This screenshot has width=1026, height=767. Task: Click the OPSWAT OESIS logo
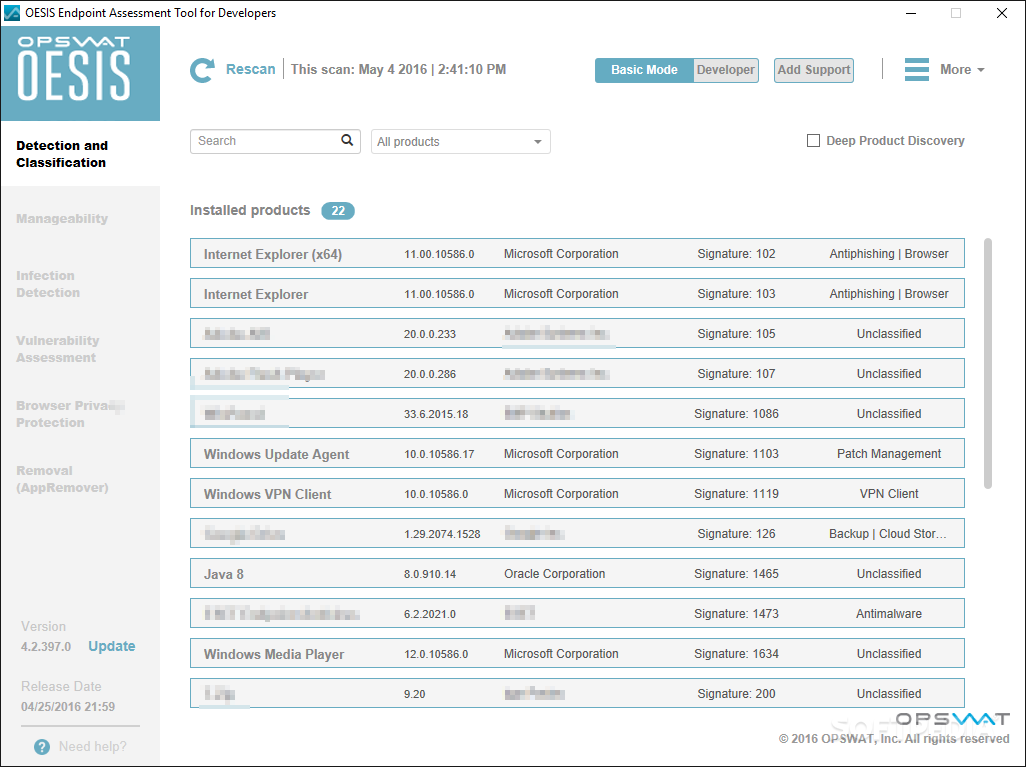80,73
